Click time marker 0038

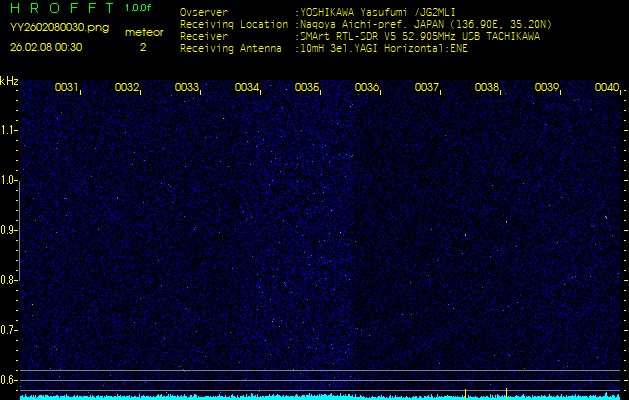486,87
